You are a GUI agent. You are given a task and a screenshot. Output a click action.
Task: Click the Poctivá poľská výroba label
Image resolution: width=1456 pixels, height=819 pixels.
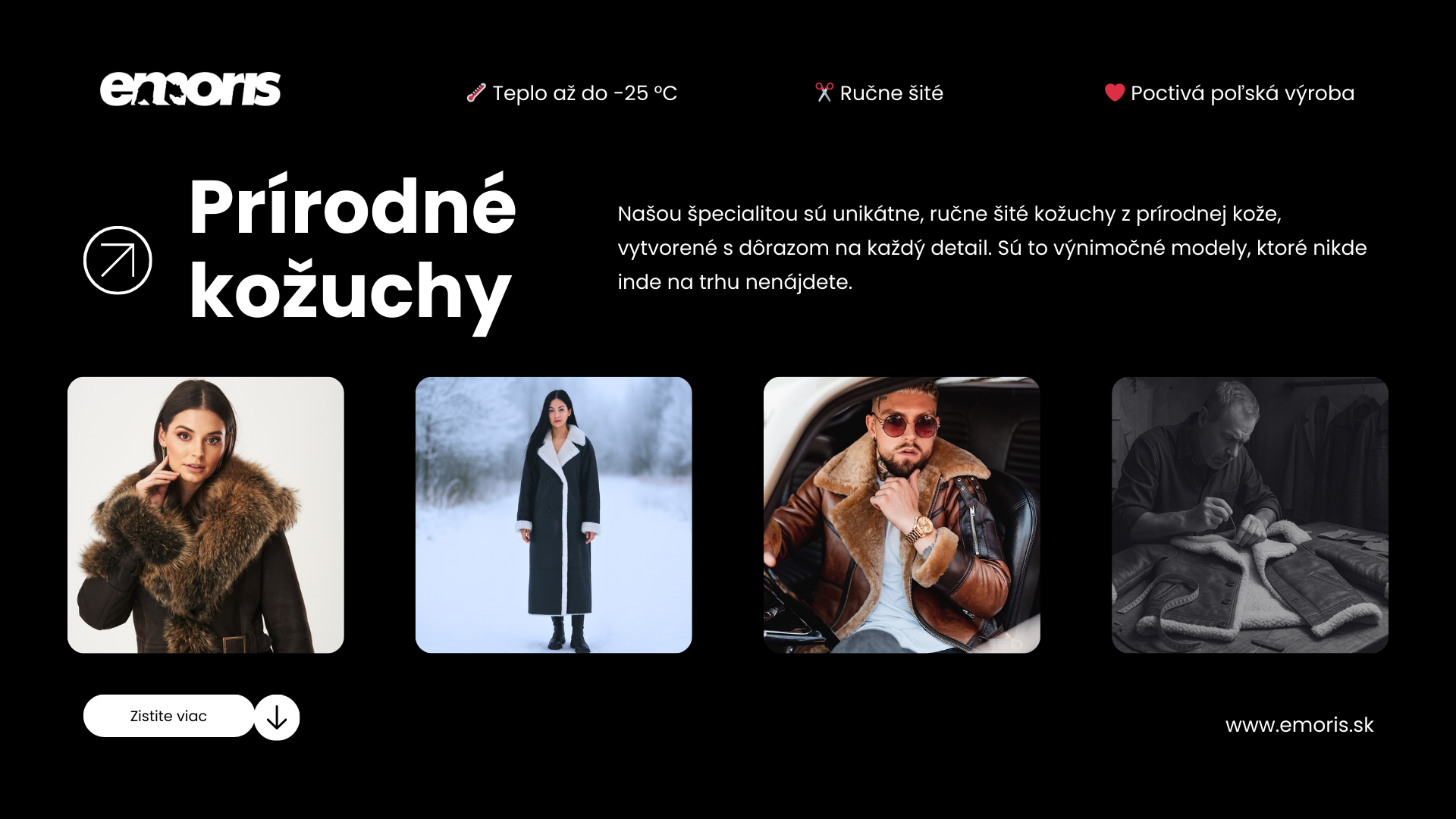[1242, 93]
